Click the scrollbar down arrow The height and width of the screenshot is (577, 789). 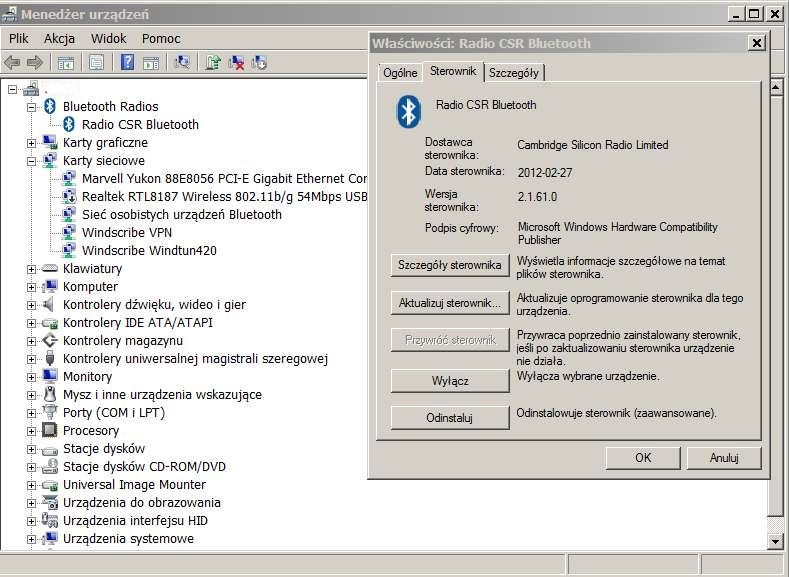click(x=775, y=542)
